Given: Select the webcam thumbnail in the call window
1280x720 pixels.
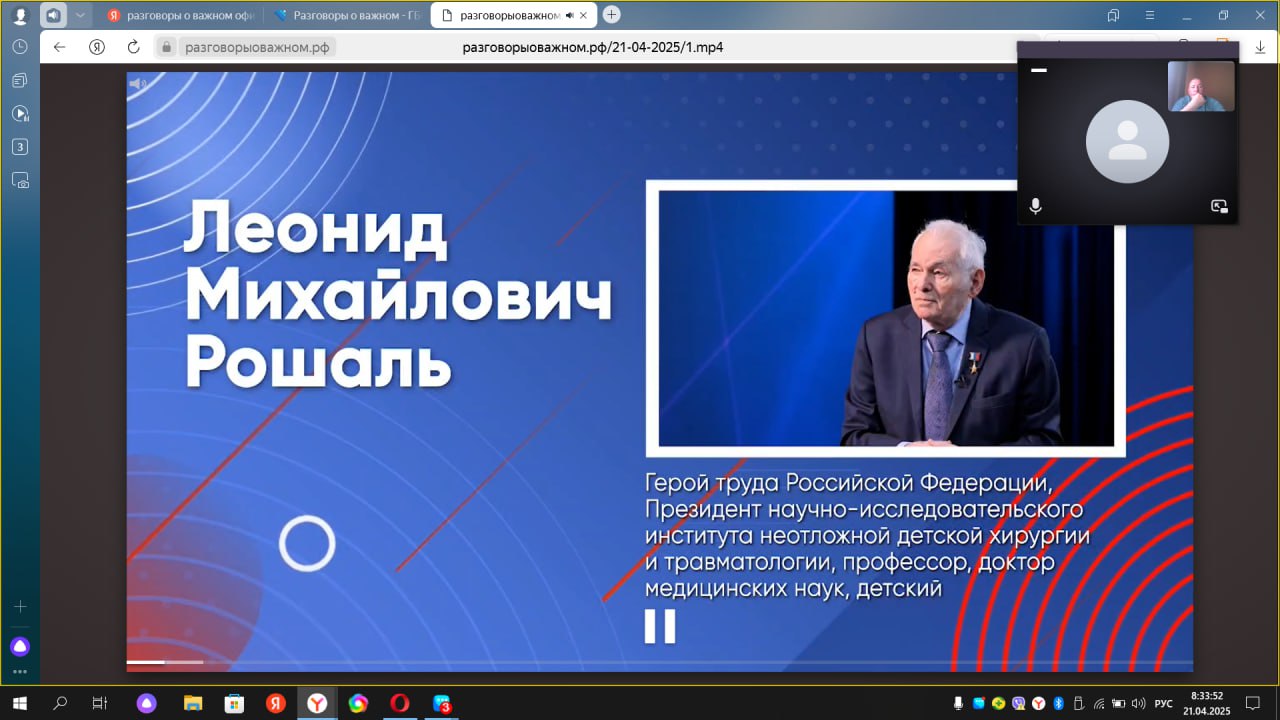Looking at the screenshot, I should click(x=1201, y=86).
